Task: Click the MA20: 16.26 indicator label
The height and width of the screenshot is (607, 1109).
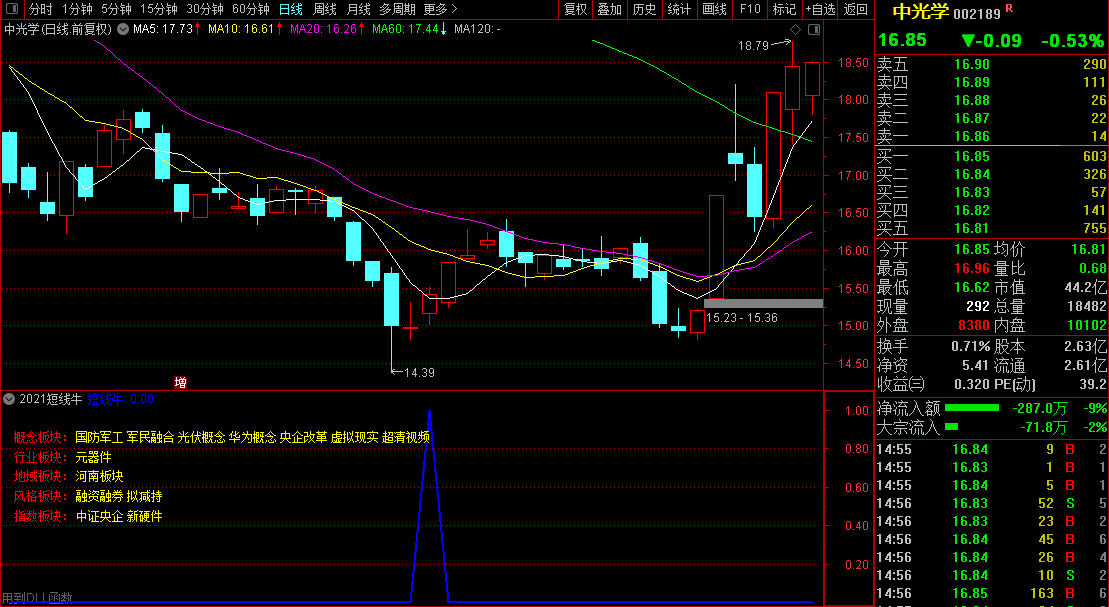Action: click(323, 29)
